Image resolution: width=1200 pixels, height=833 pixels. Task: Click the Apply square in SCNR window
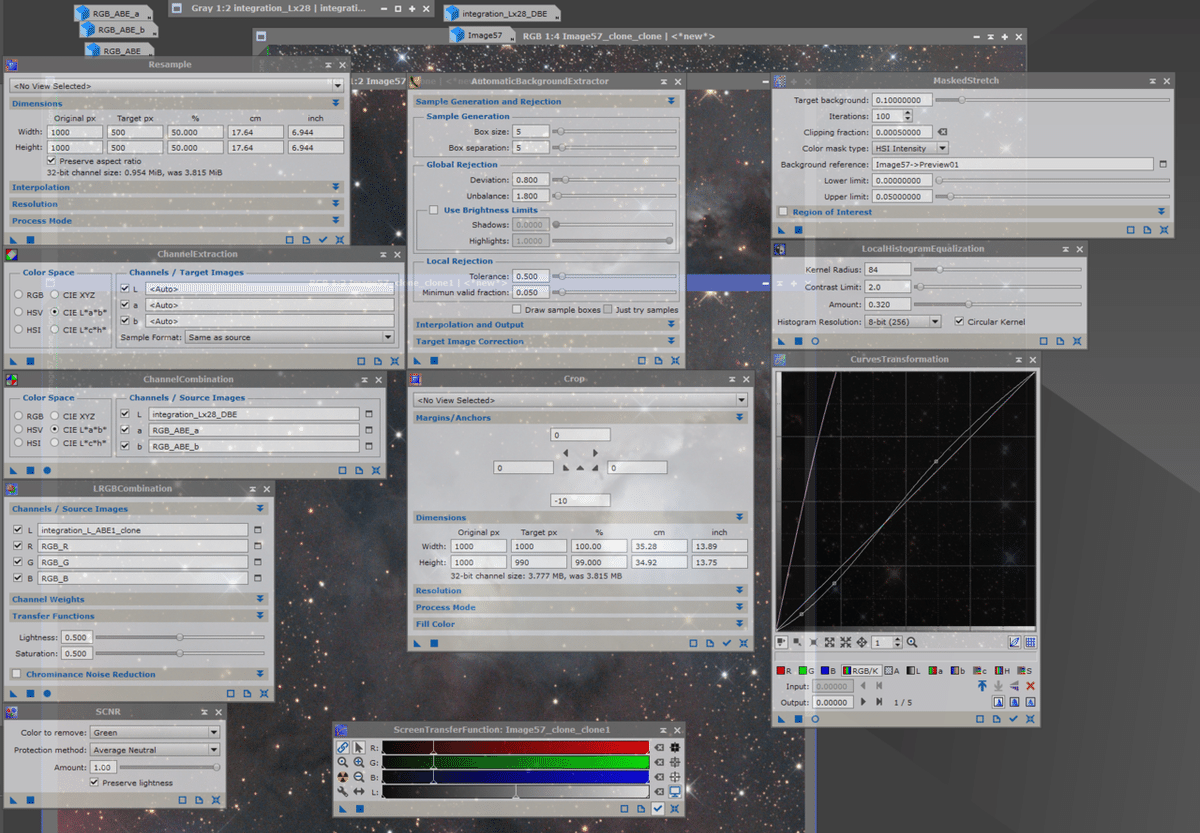pos(30,800)
